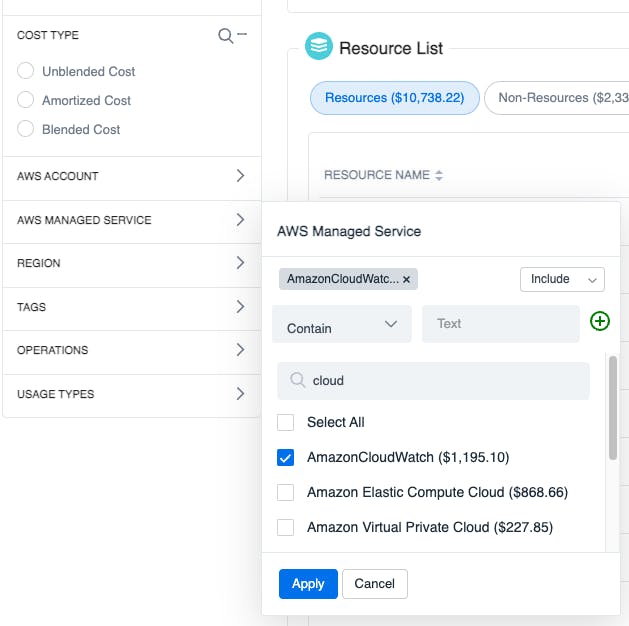Select the Amortized Cost radio option
Screen dimensions: 629x626
[26, 100]
